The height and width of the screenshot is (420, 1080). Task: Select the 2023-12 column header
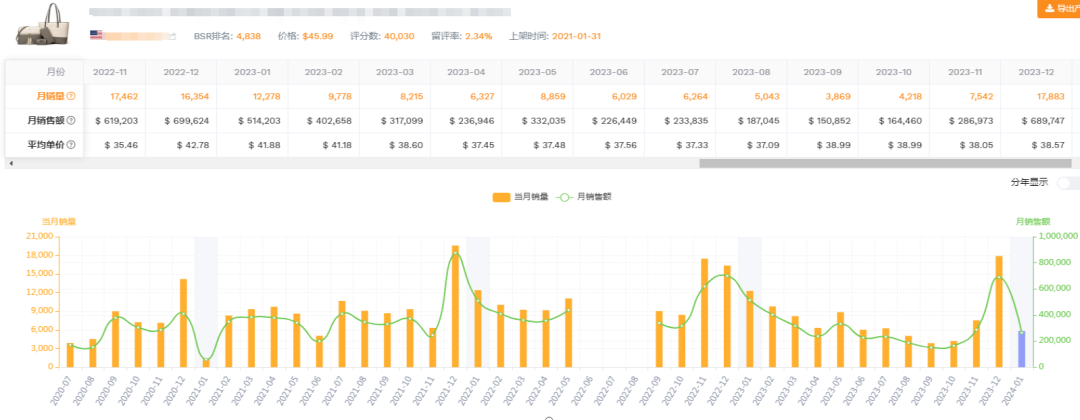point(1036,72)
